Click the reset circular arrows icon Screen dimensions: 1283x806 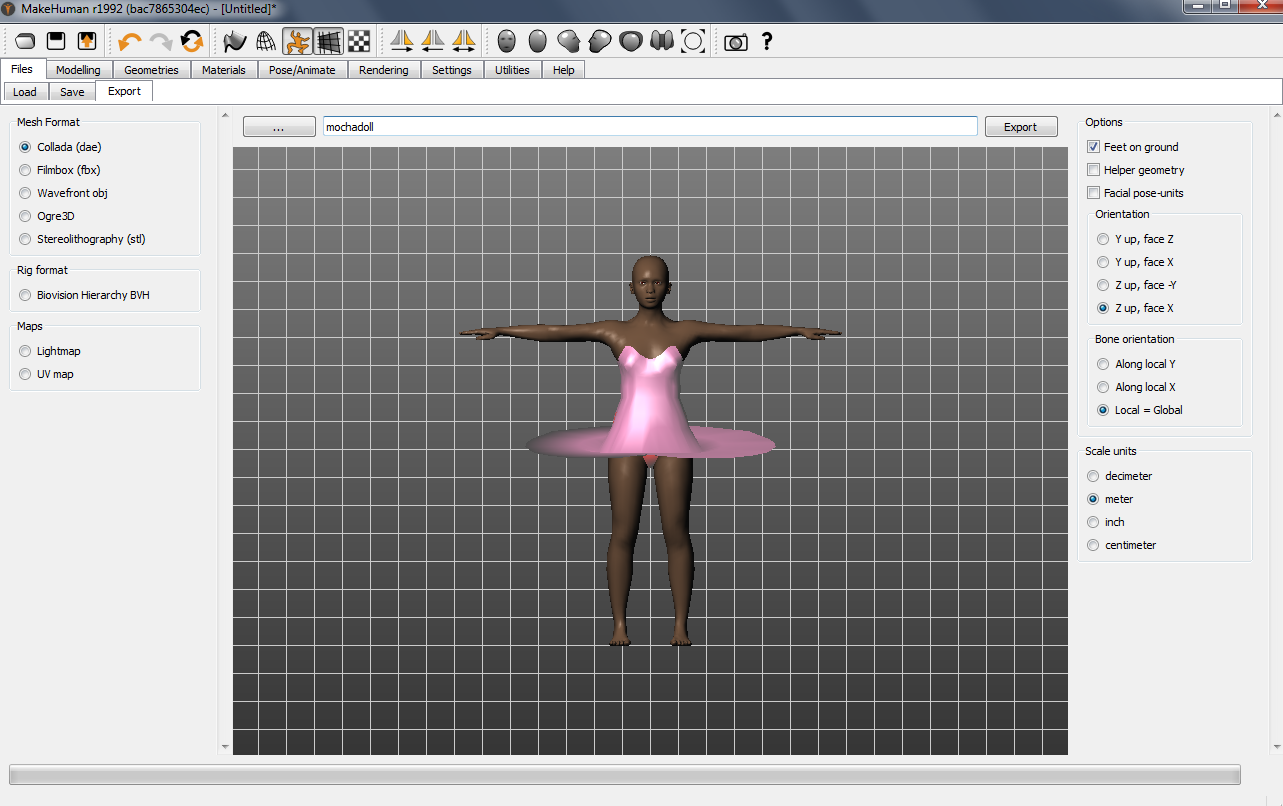click(192, 41)
